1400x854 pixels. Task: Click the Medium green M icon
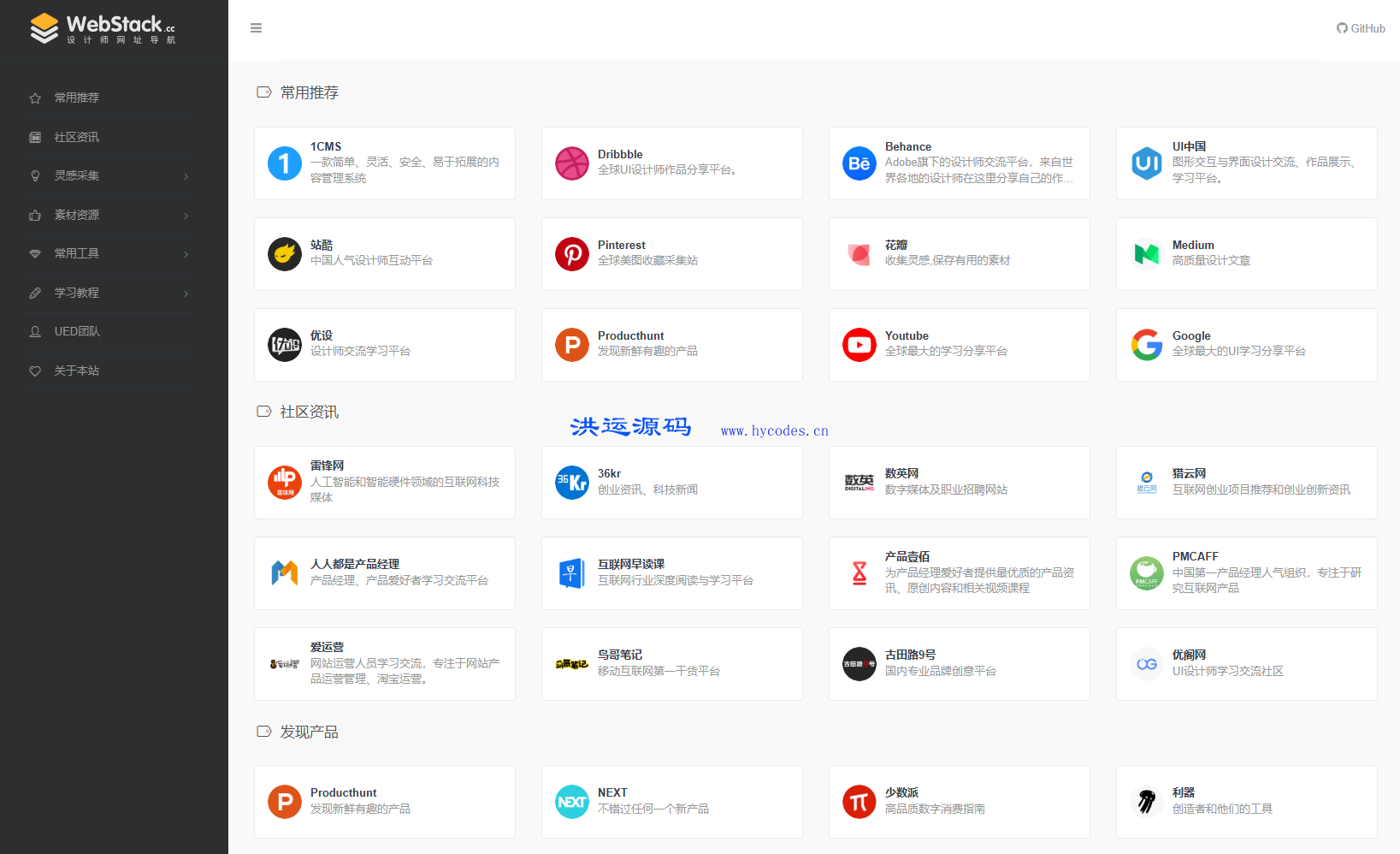[1147, 254]
